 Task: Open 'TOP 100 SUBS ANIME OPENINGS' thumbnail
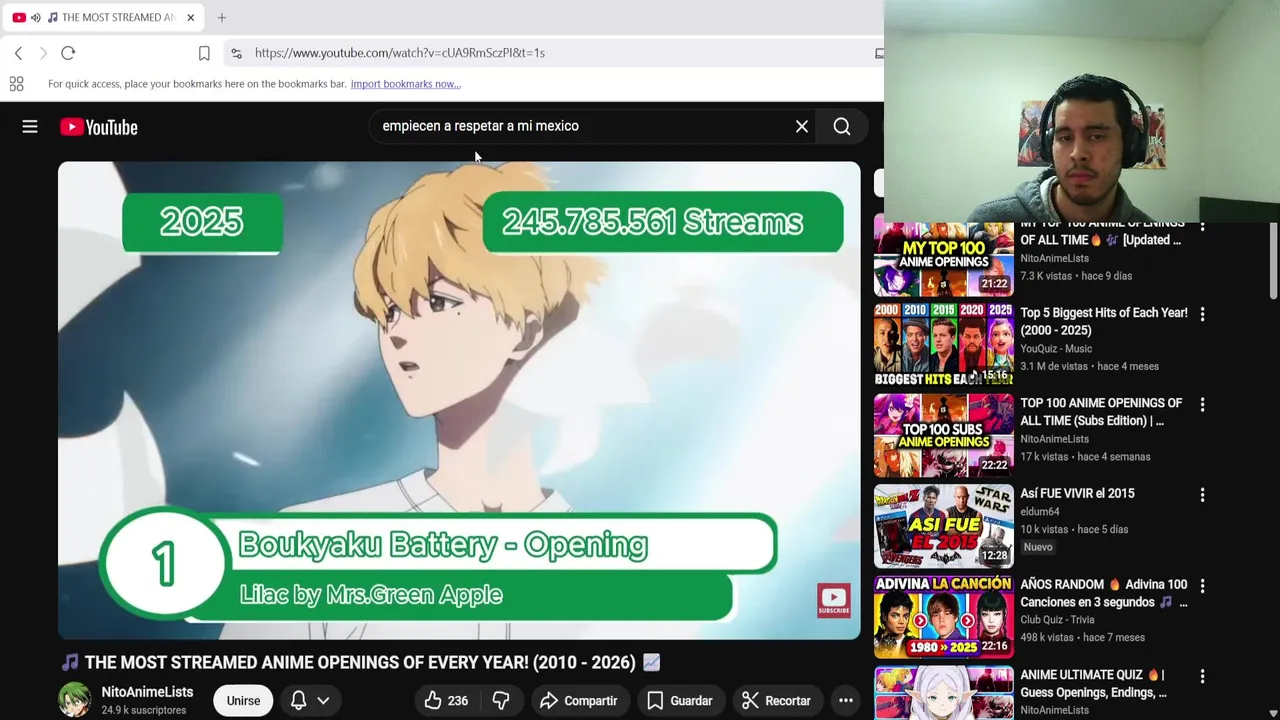click(944, 436)
